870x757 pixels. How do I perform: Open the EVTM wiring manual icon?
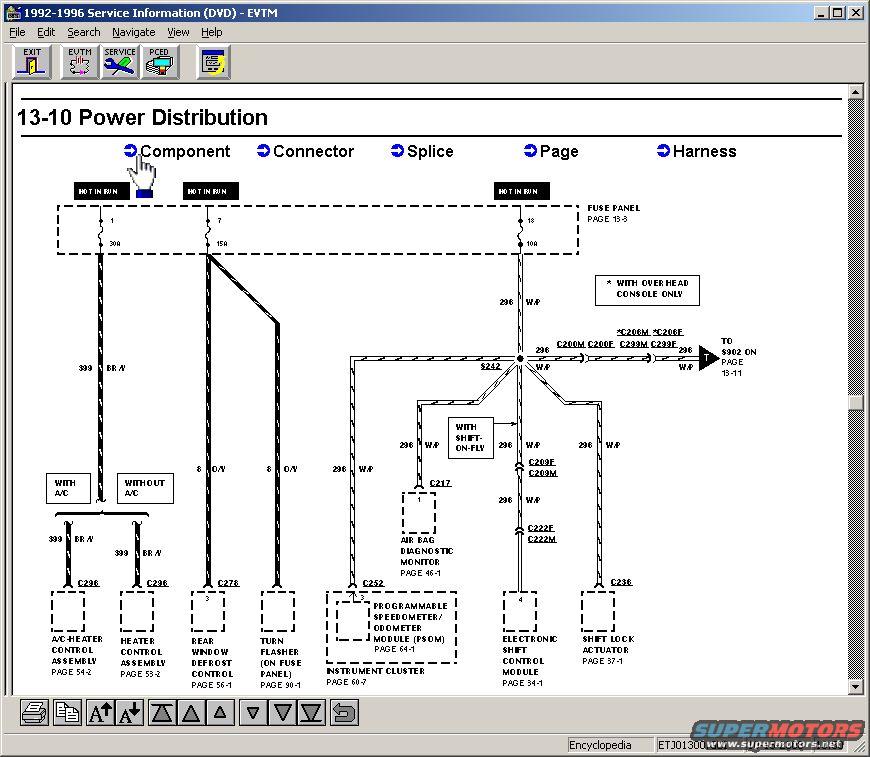(80, 62)
